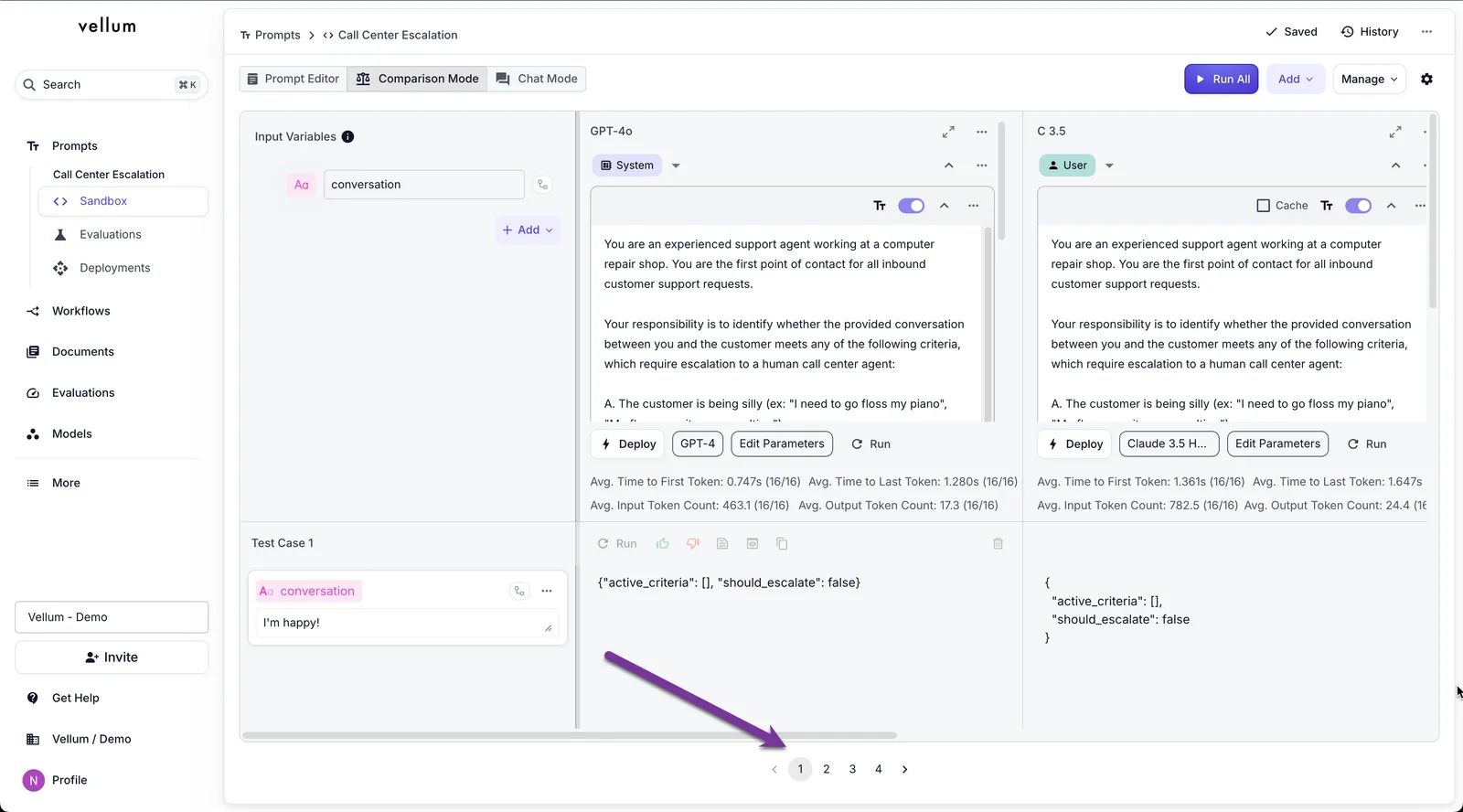This screenshot has height=812, width=1463.
Task: Click the Run All button
Action: click(x=1222, y=80)
